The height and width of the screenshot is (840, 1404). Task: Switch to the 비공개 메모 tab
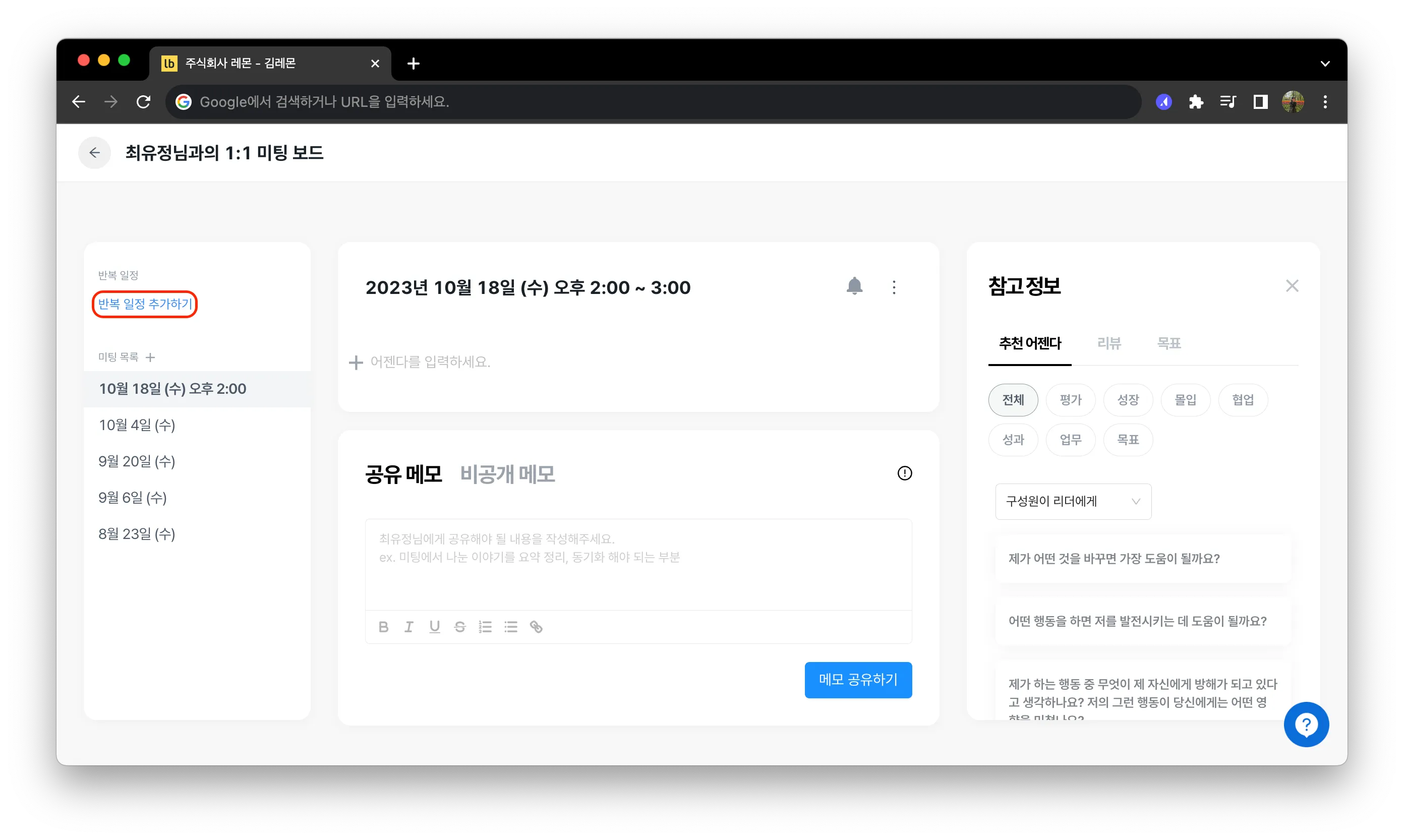(x=507, y=474)
